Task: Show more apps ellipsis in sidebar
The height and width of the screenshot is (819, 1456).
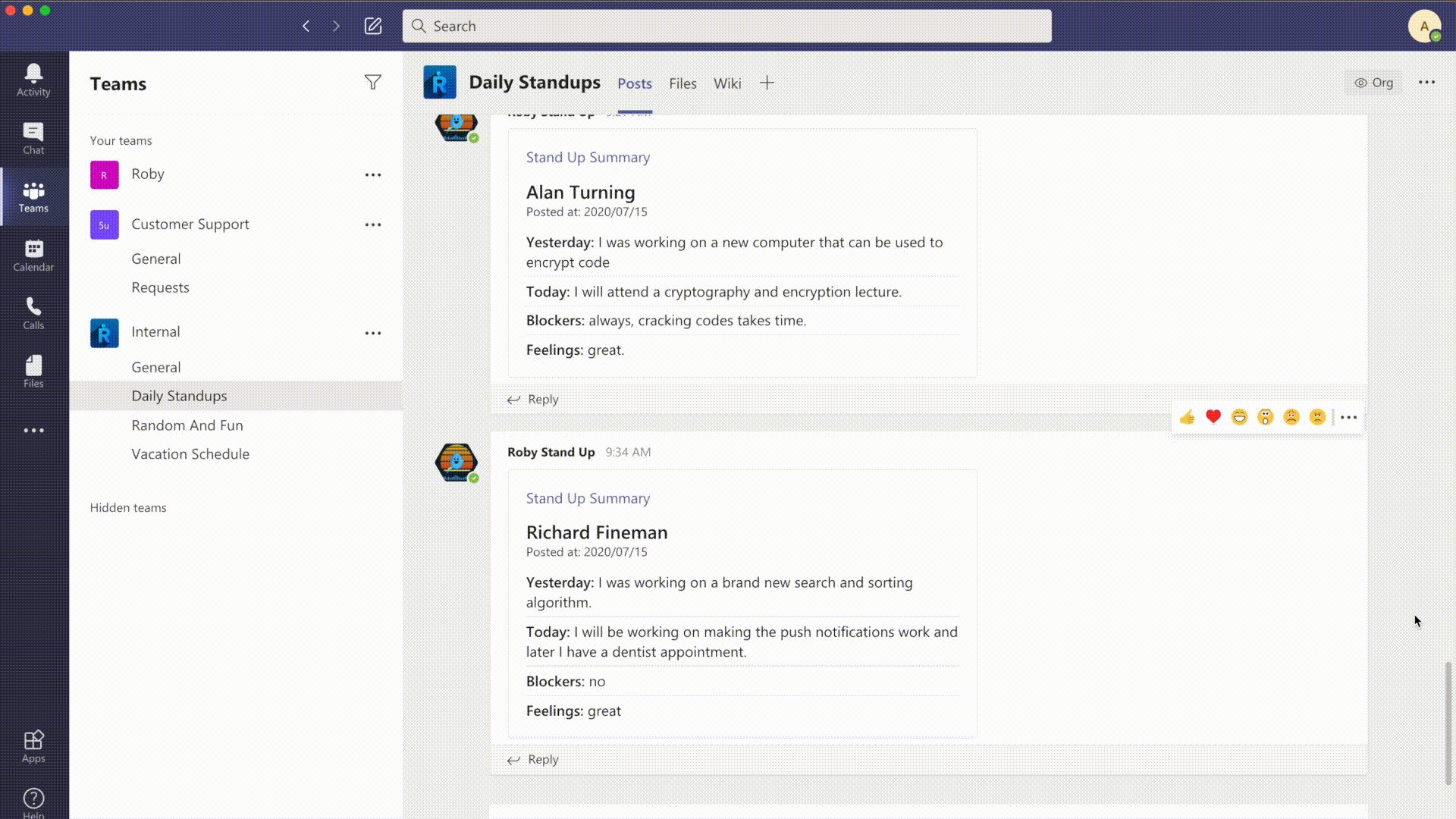Action: (33, 431)
